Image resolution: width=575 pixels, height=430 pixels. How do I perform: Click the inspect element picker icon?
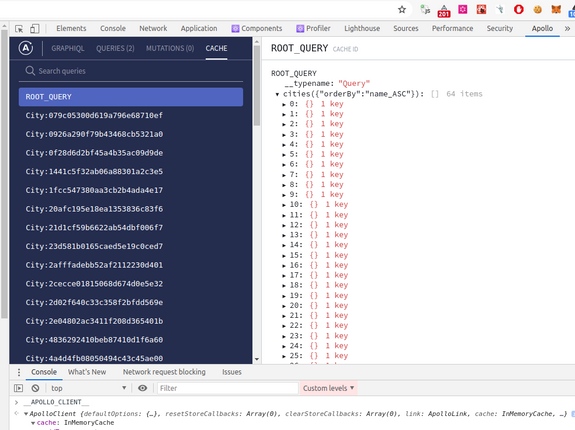point(19,29)
